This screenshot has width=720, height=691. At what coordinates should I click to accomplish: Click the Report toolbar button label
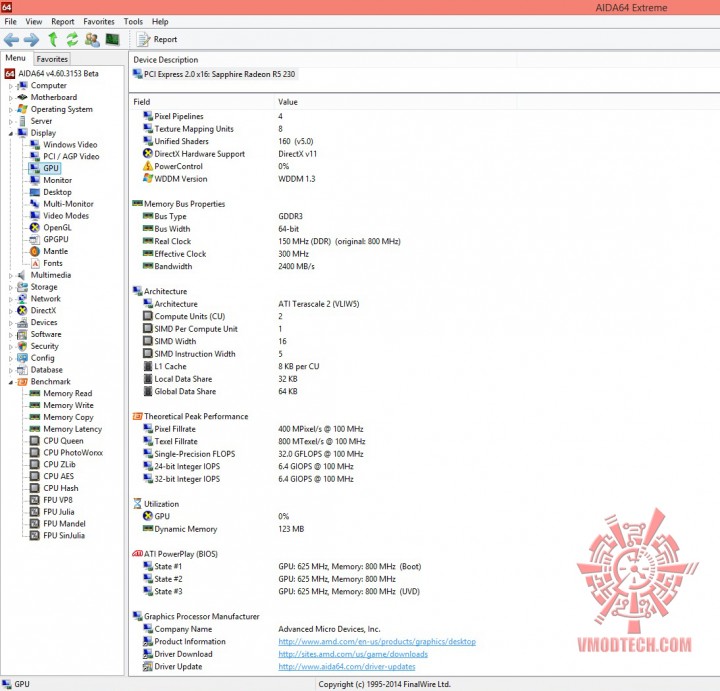(165, 39)
